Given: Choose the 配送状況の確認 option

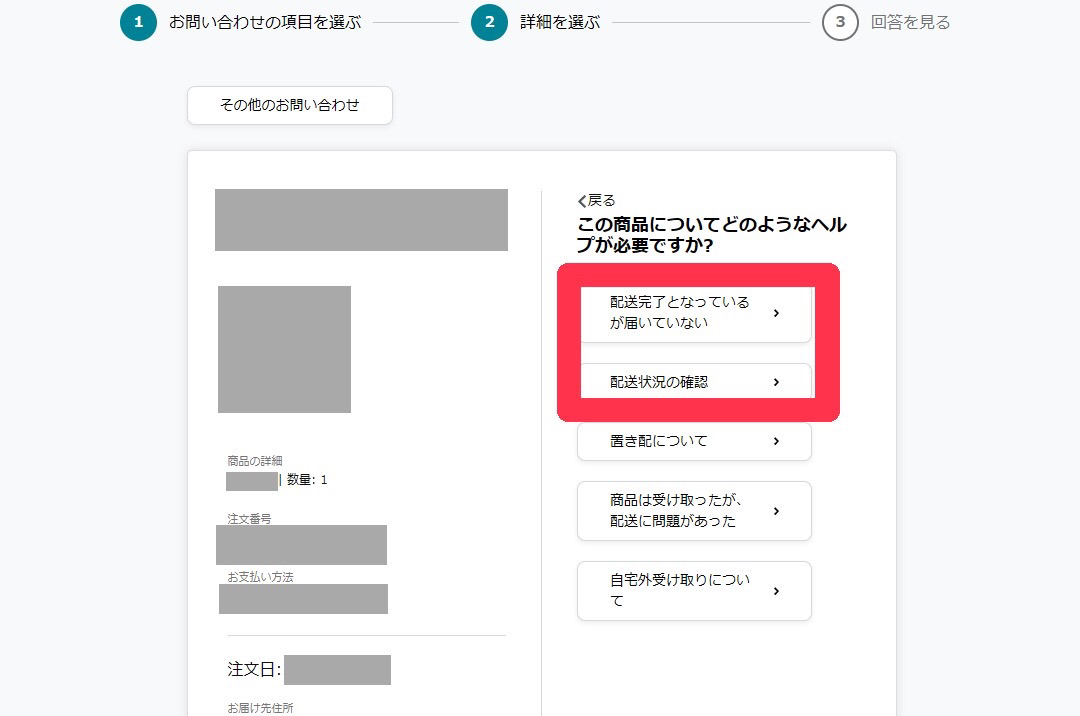Looking at the screenshot, I should [660, 382].
